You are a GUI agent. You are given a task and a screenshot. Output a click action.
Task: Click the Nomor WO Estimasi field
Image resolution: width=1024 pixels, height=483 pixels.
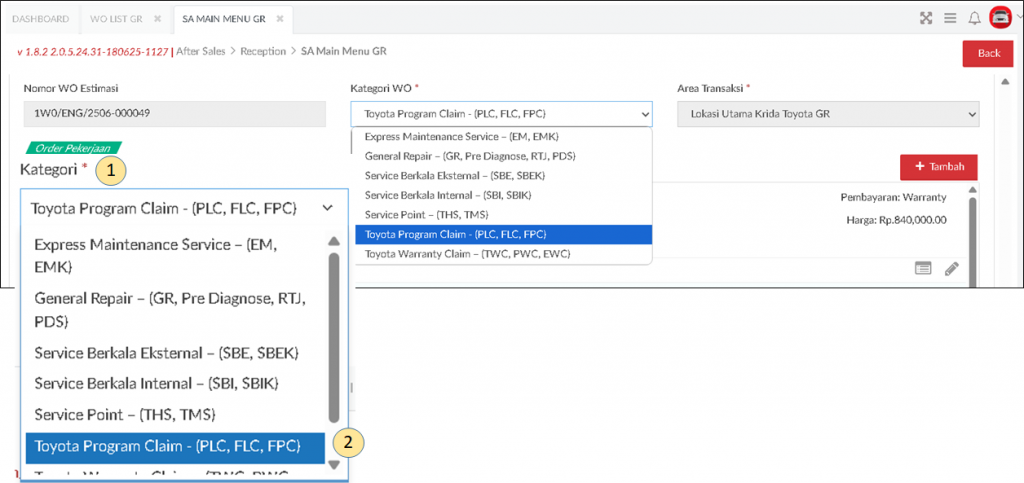tap(174, 114)
